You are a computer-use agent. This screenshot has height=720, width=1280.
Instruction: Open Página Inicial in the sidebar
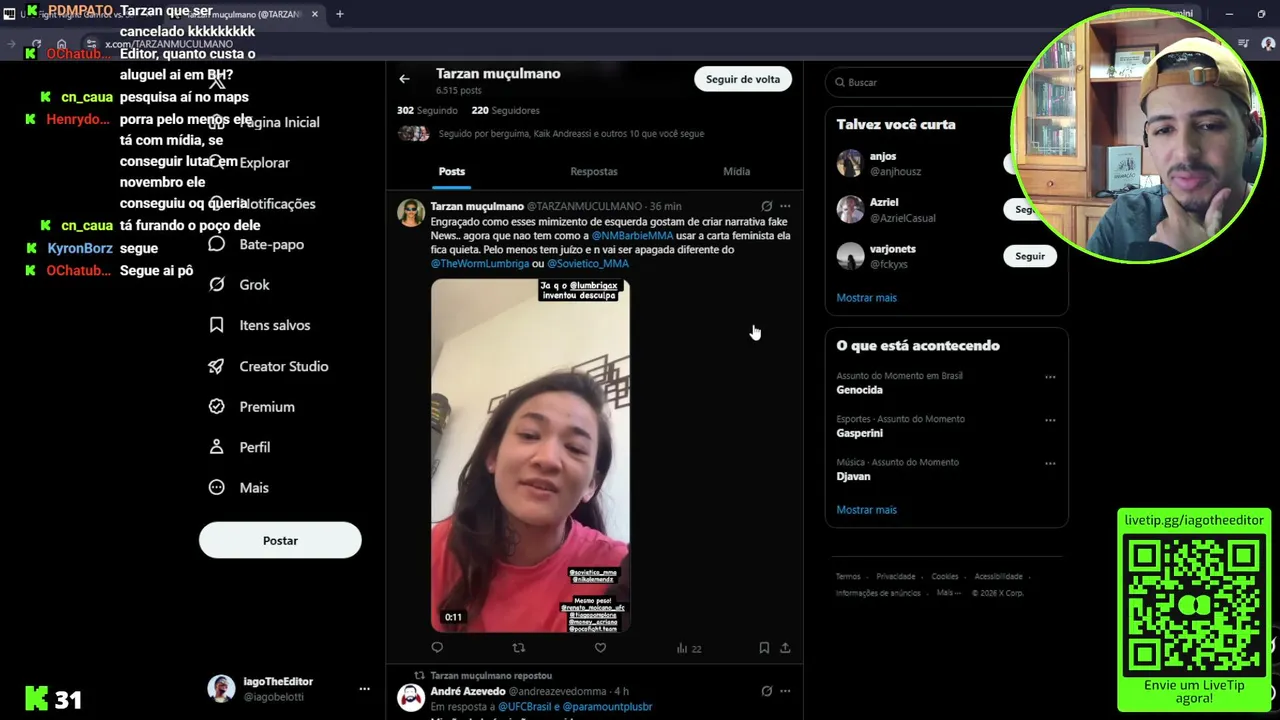[x=280, y=122]
